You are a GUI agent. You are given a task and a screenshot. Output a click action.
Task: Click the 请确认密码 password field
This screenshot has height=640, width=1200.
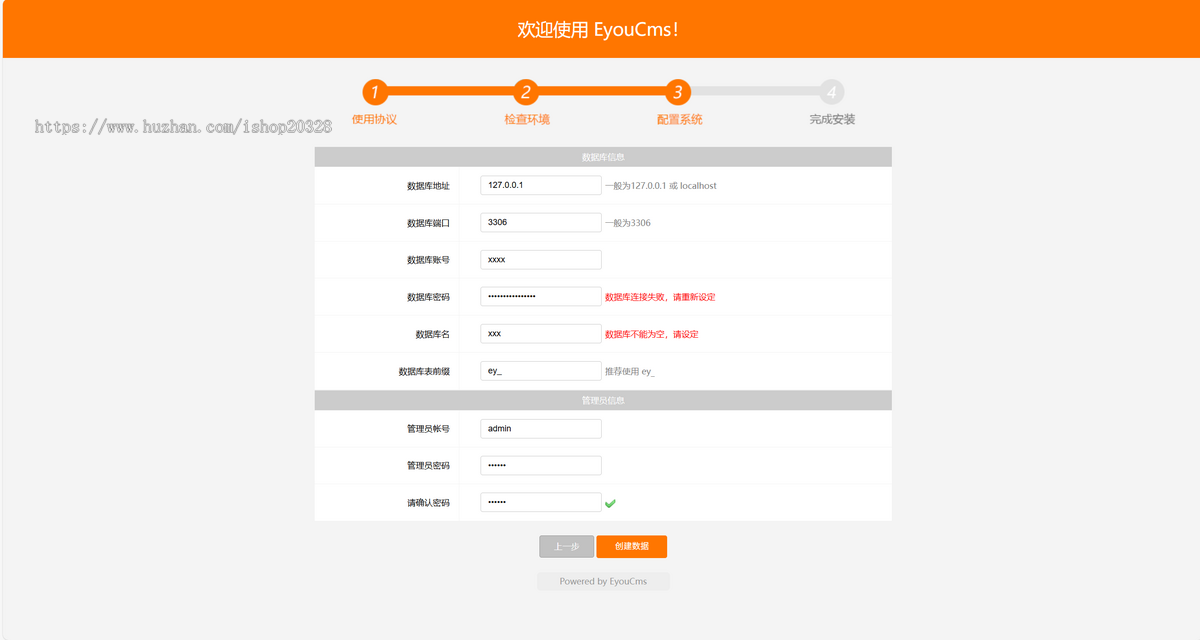click(541, 502)
